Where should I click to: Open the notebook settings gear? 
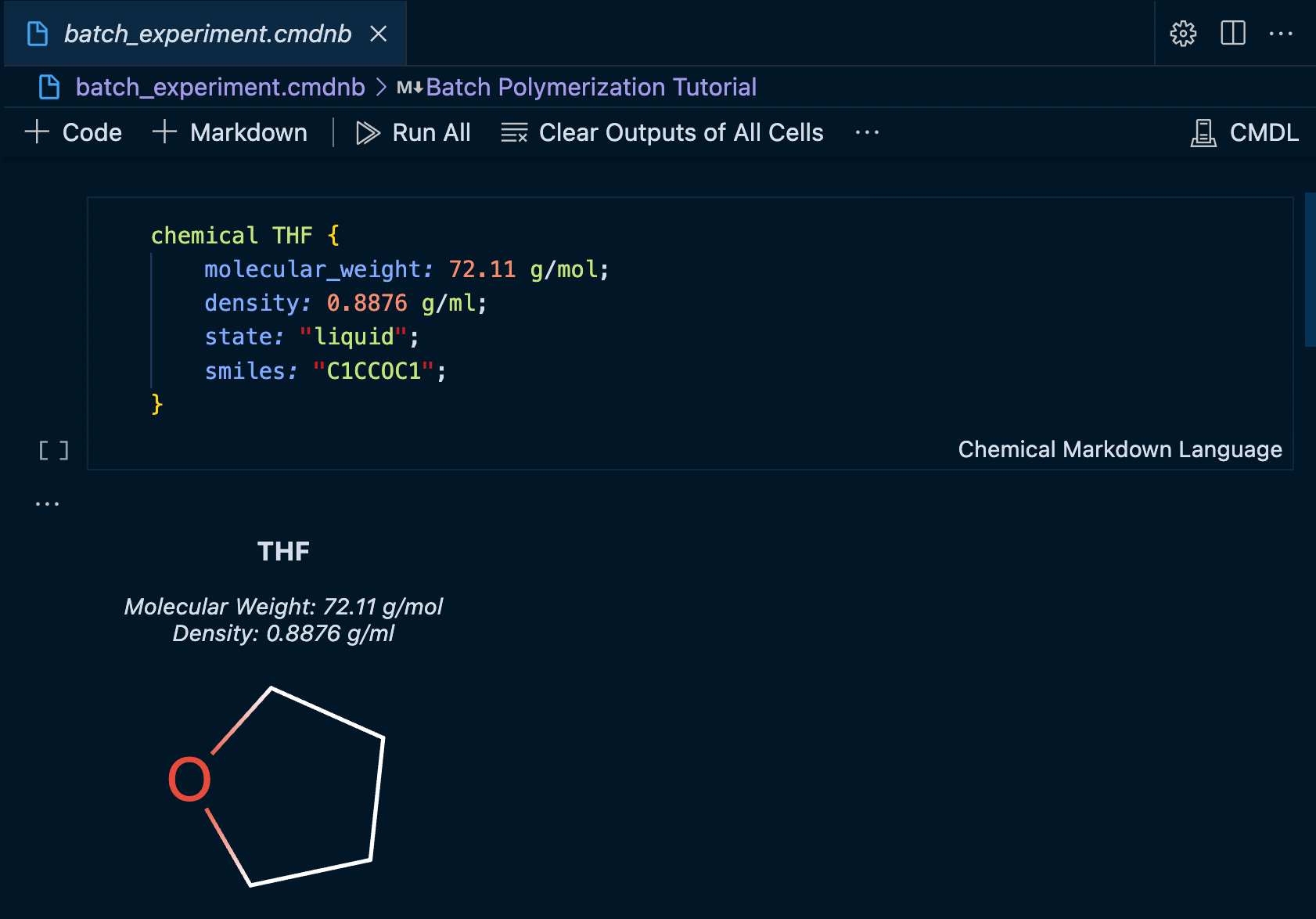pos(1182,34)
